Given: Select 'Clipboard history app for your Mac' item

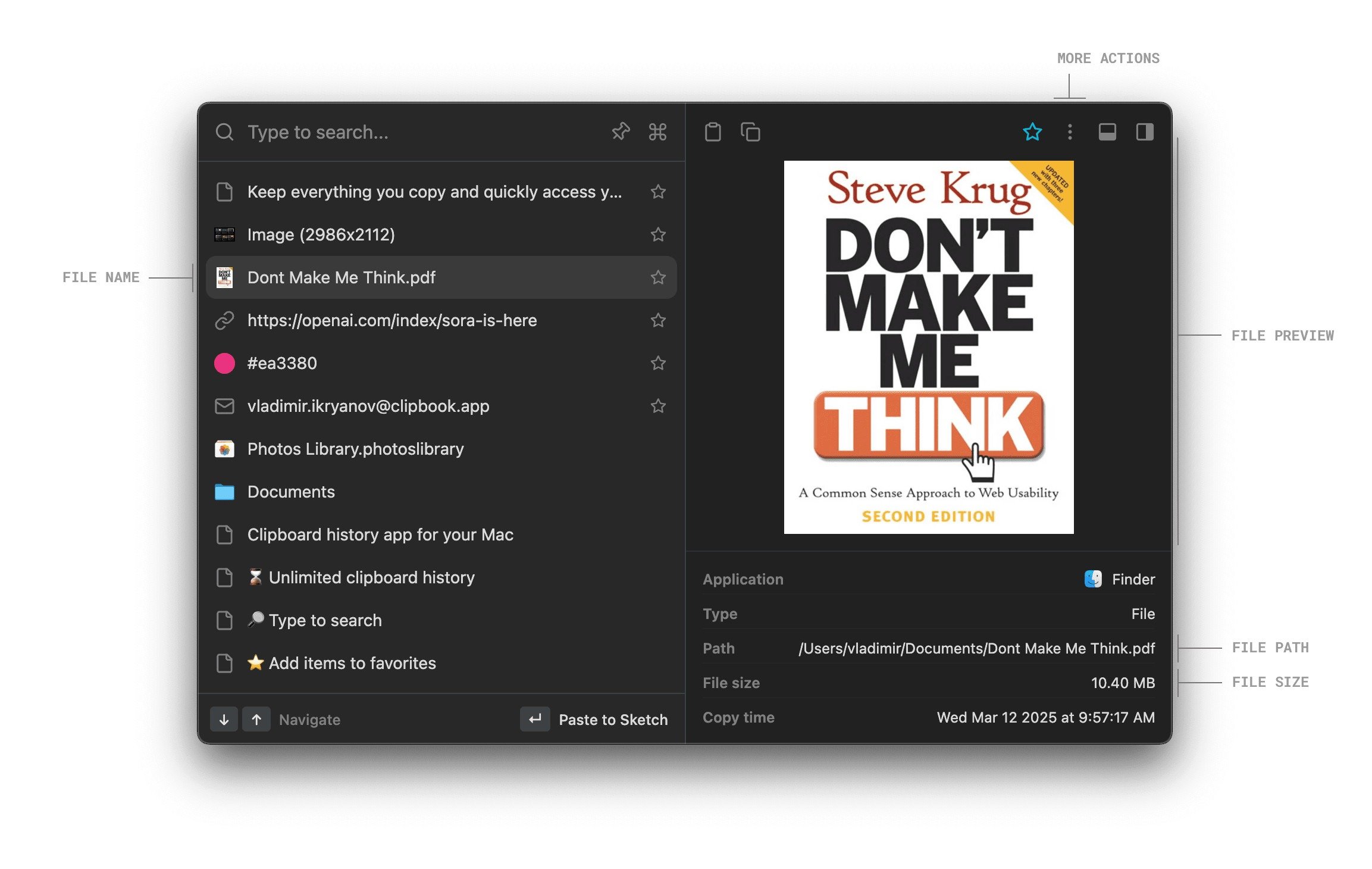Looking at the screenshot, I should (x=441, y=534).
